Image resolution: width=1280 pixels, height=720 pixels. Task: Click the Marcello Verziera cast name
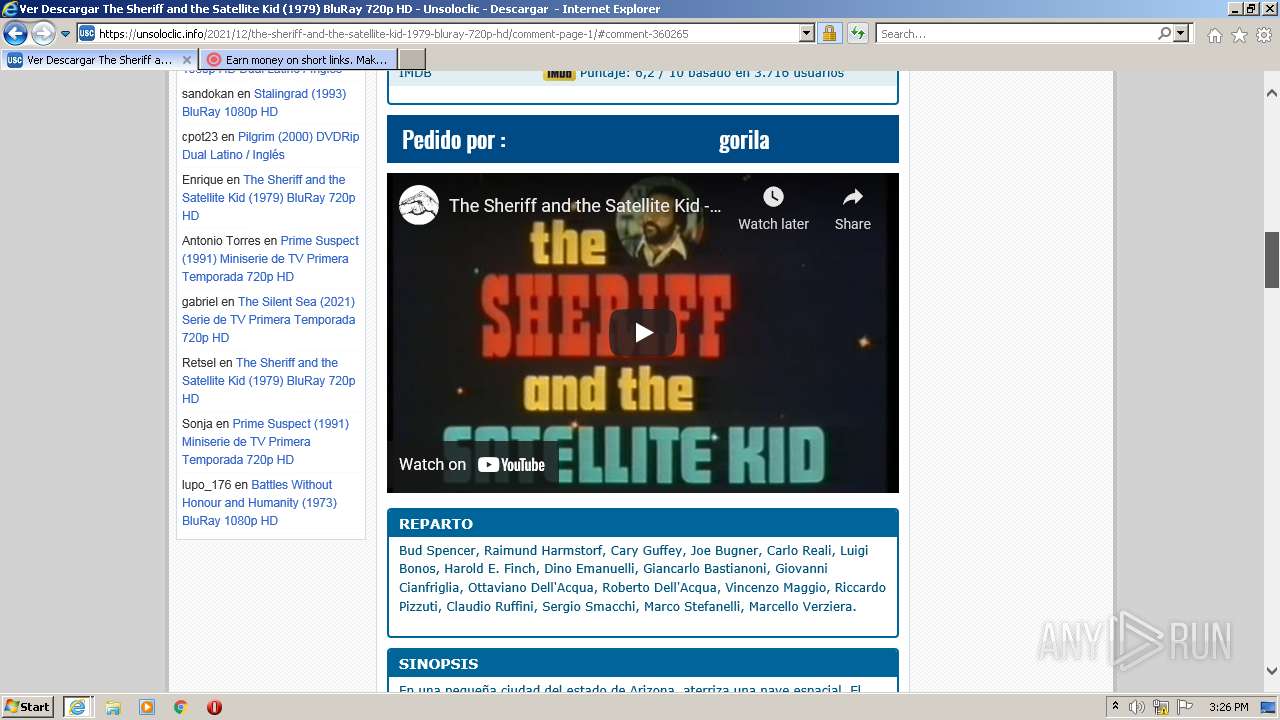click(800, 607)
